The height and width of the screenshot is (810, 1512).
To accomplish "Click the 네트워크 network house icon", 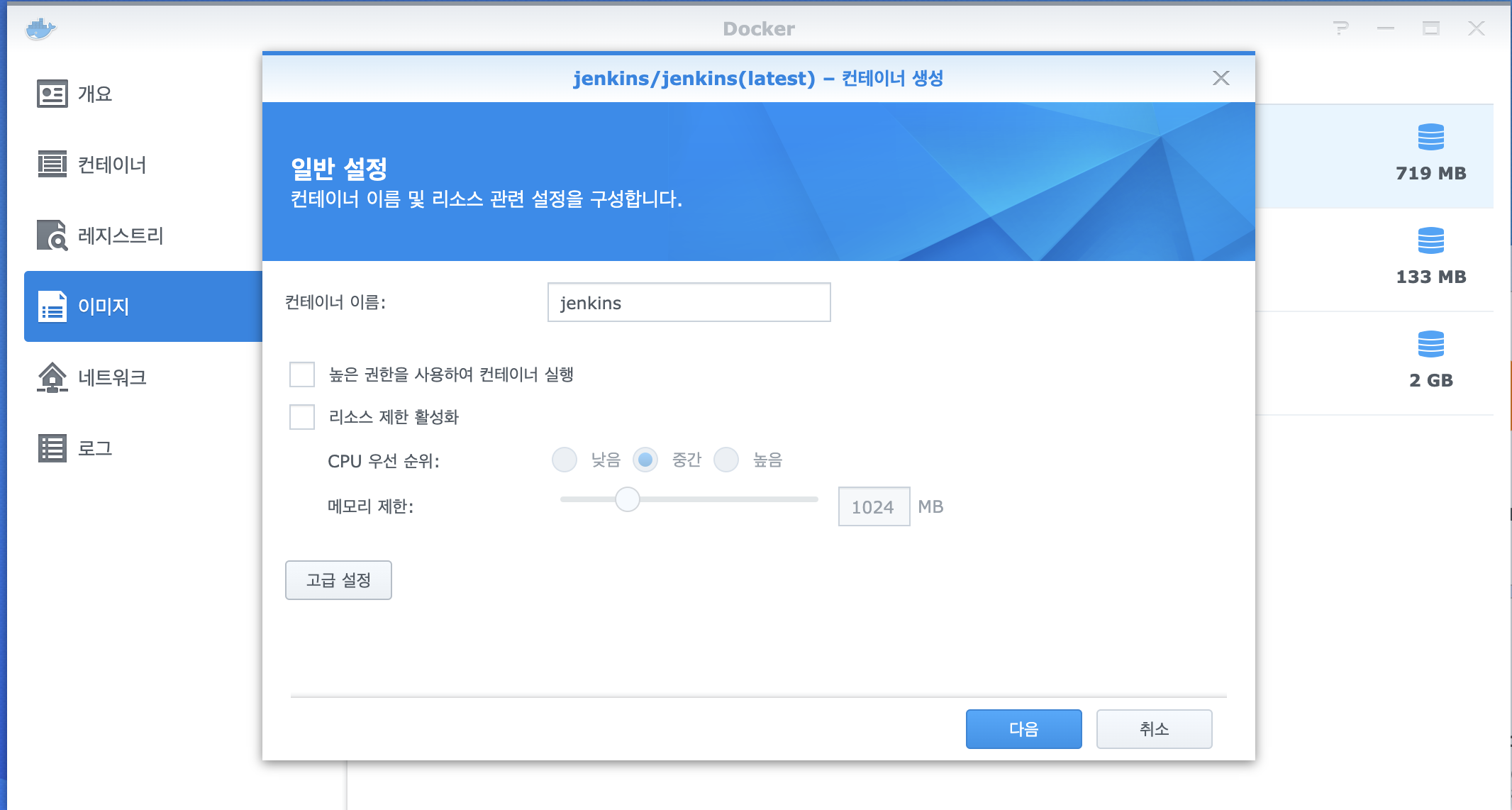I will (52, 377).
